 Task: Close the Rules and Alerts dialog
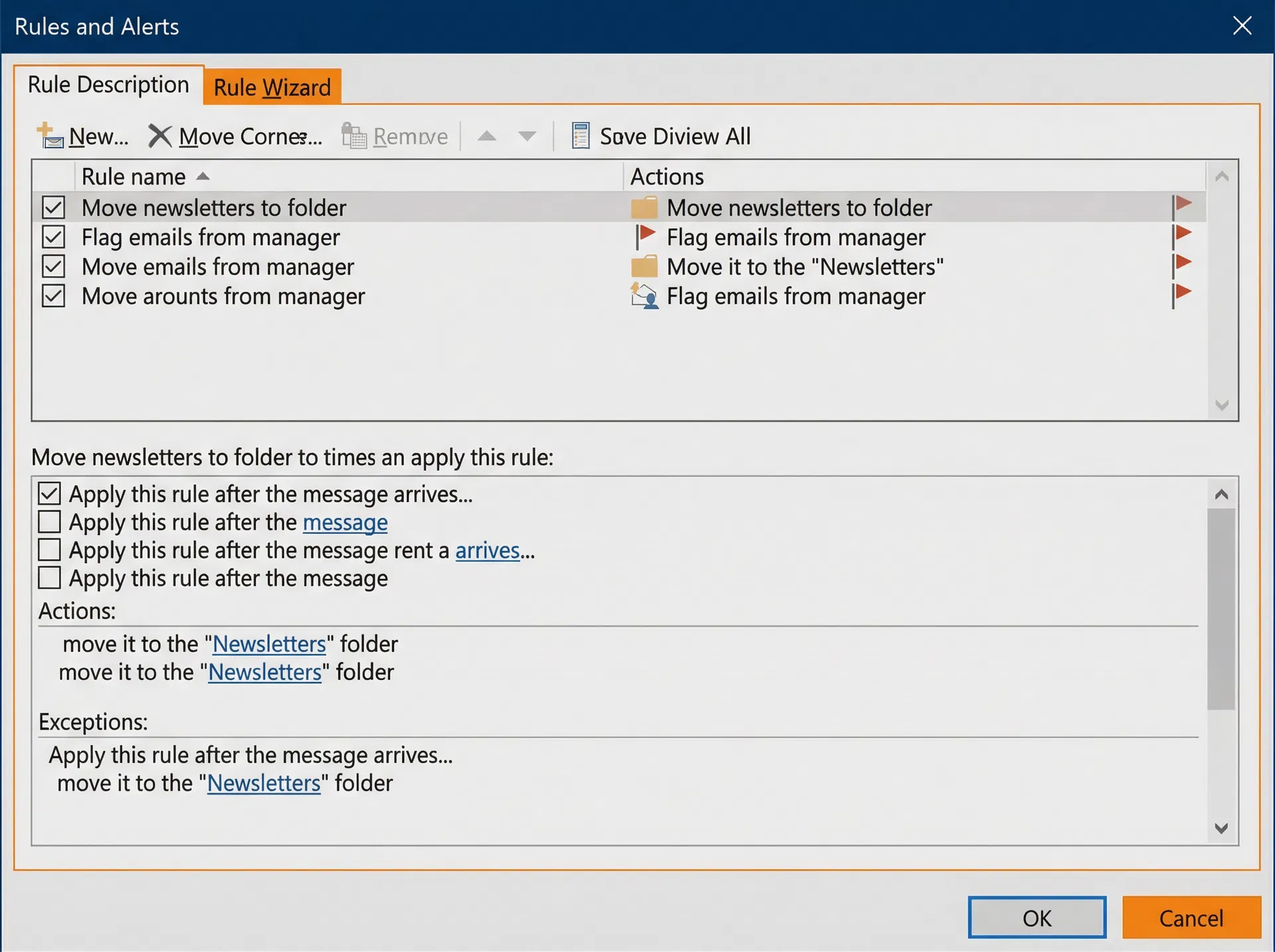pyautogui.click(x=1242, y=26)
